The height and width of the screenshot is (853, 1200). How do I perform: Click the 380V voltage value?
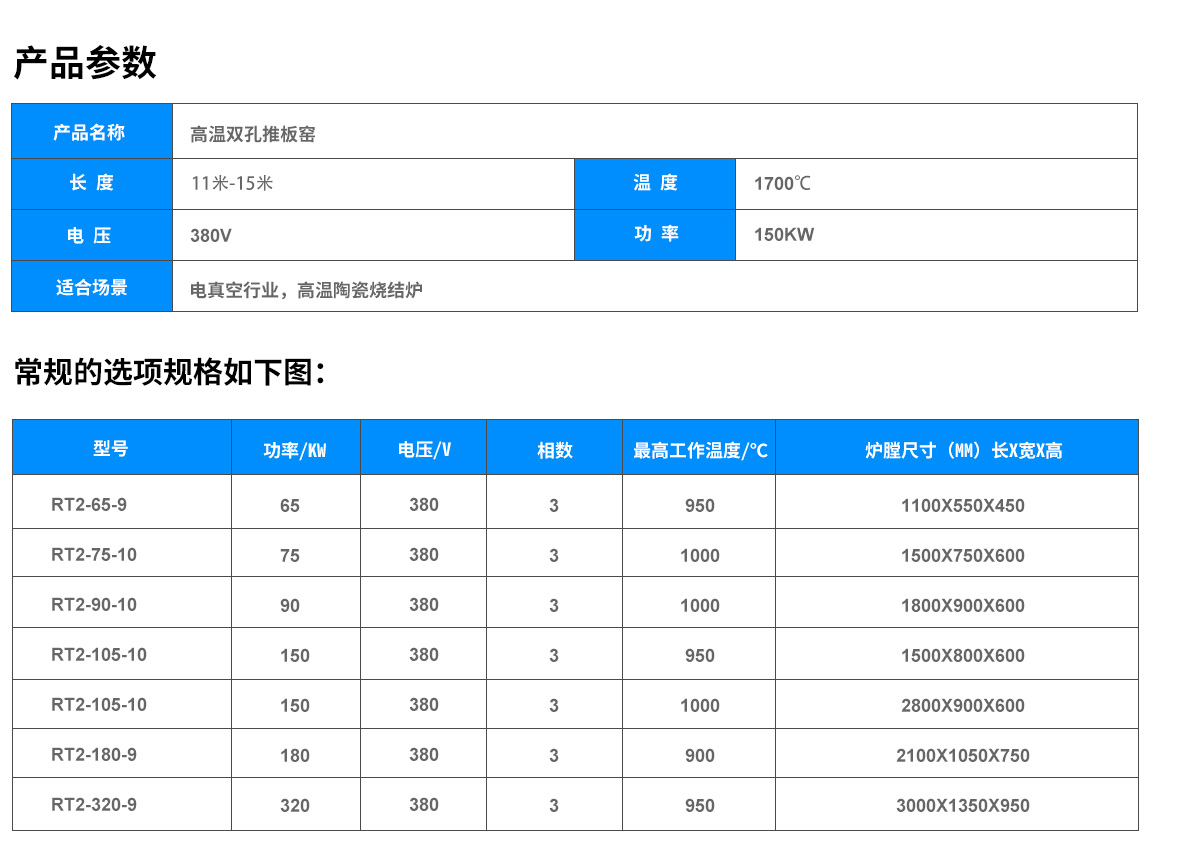click(211, 236)
